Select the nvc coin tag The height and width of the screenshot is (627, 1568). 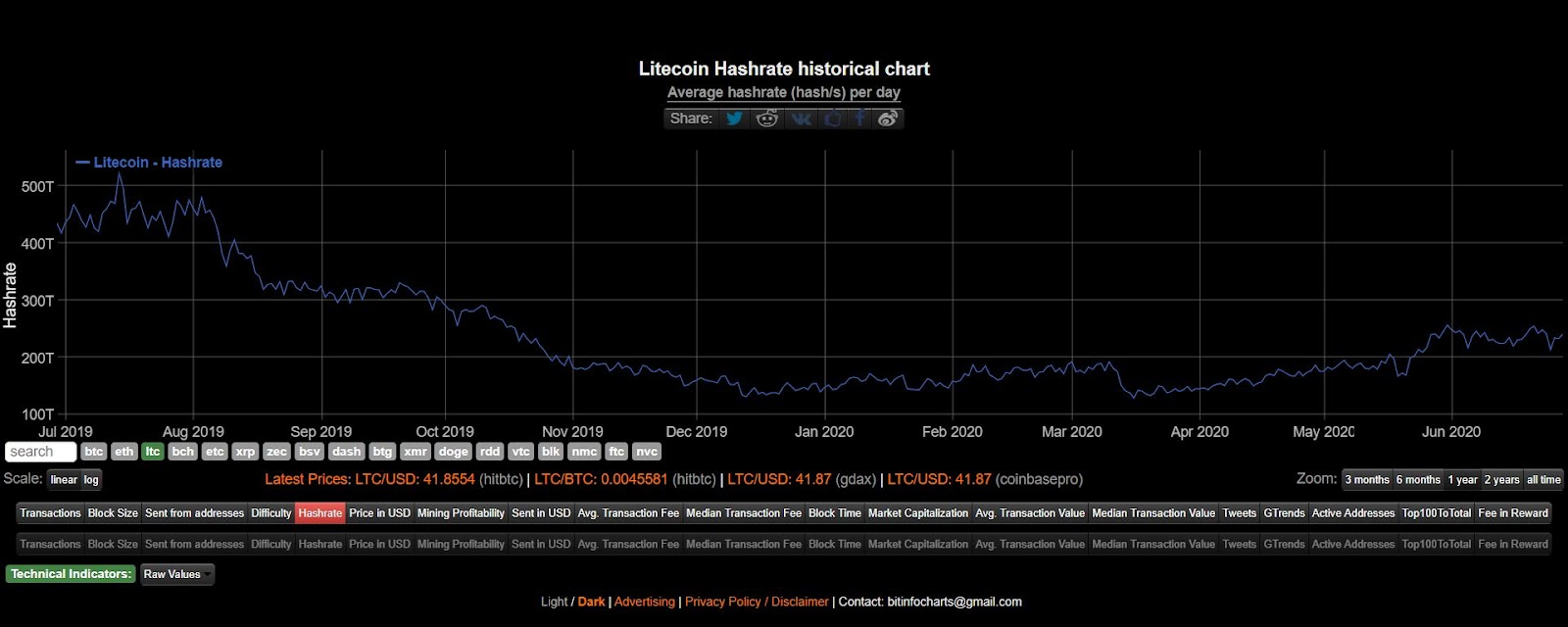click(647, 452)
